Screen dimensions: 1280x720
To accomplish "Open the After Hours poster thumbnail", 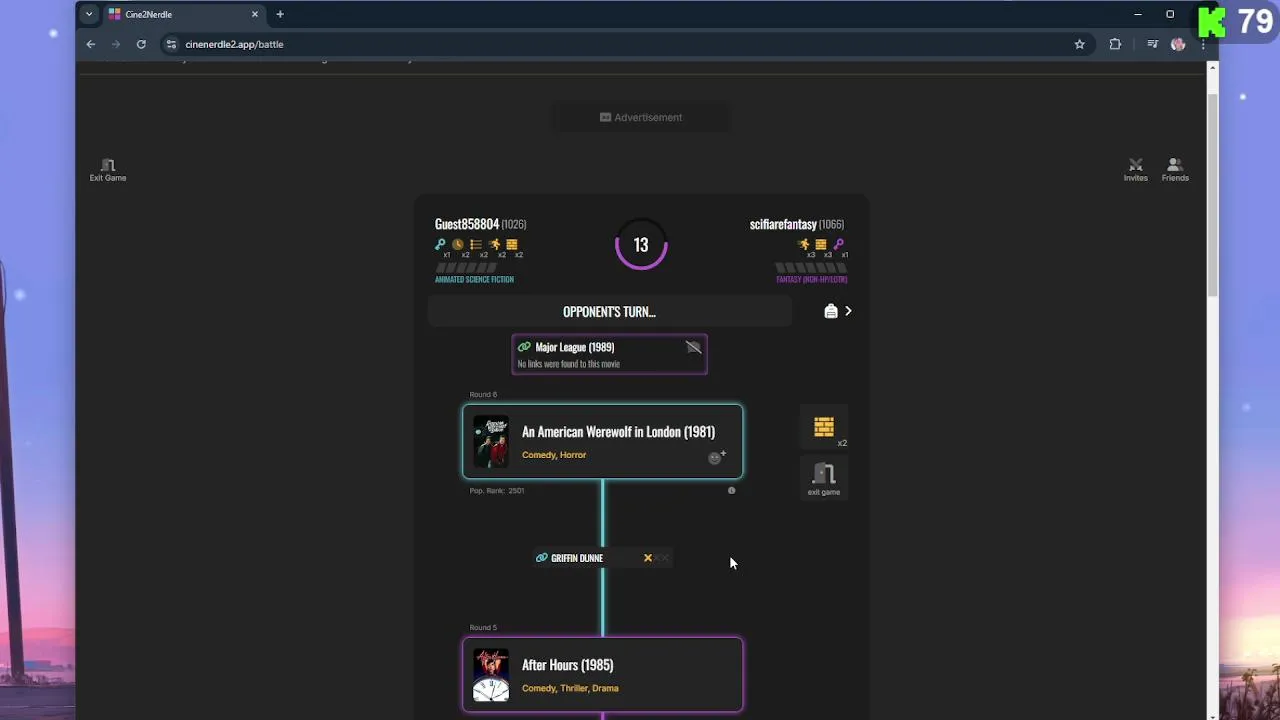I will [x=491, y=675].
